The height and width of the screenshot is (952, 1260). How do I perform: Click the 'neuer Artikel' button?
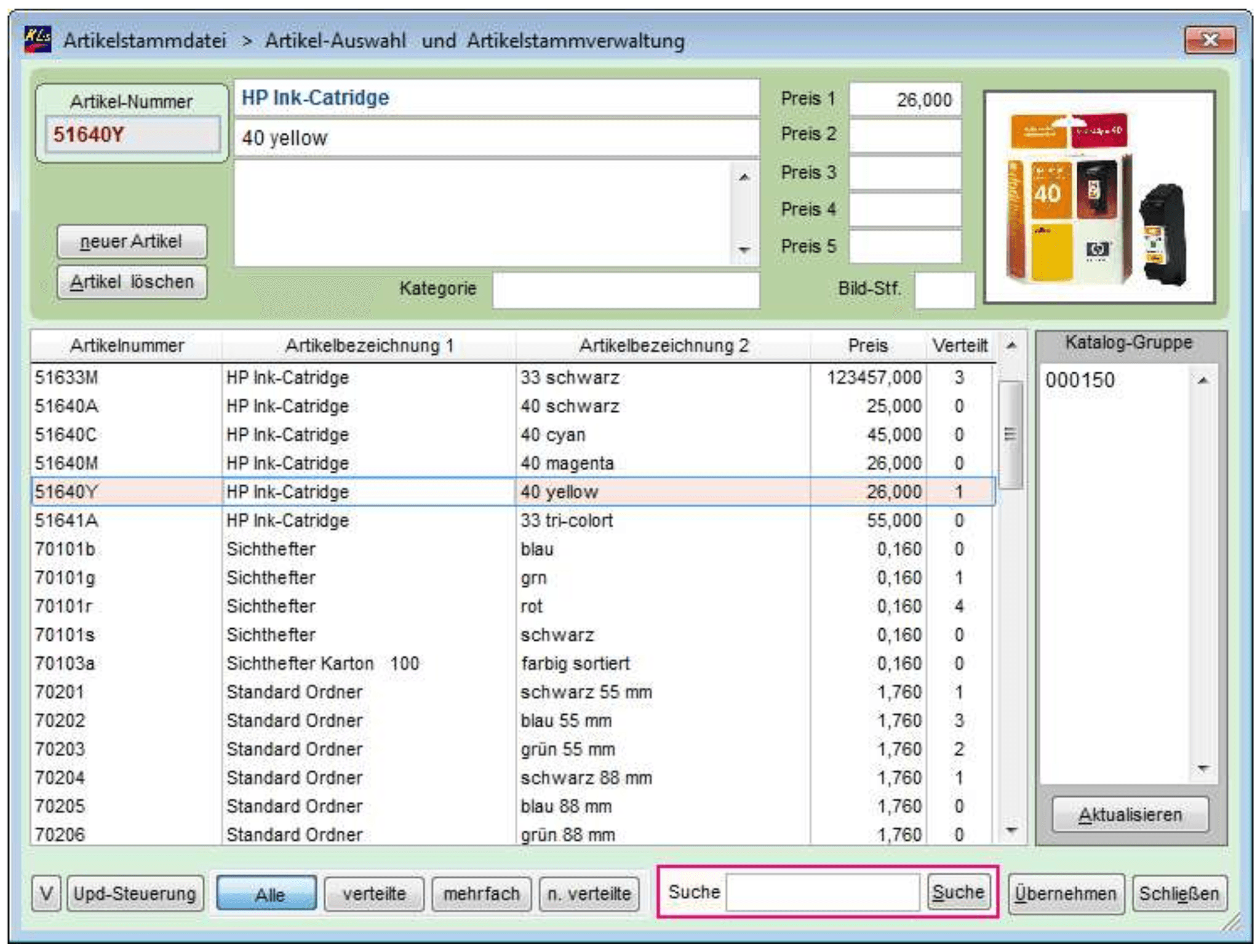pyautogui.click(x=132, y=241)
